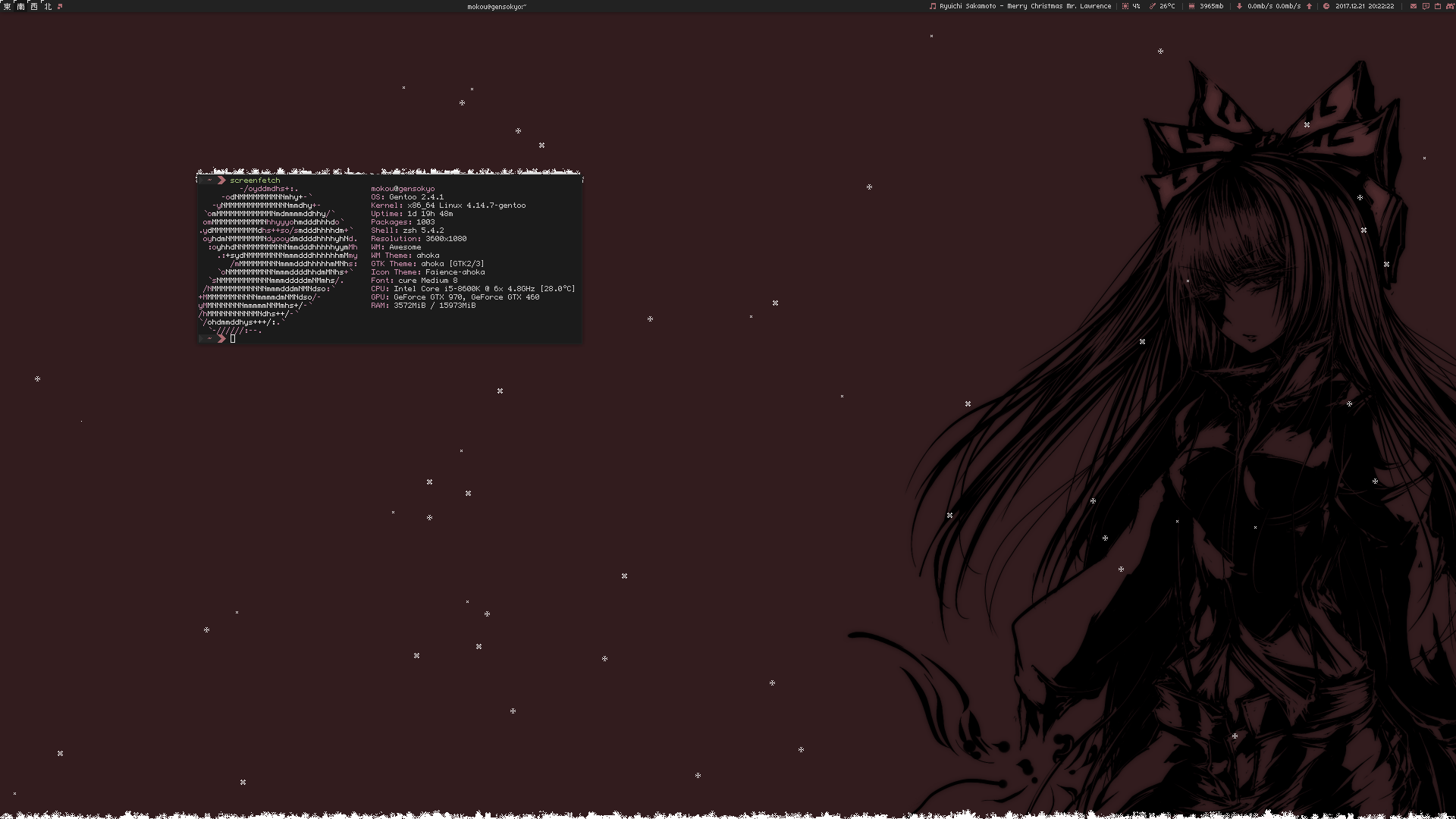Screen dimensions: 1456x819
Task: Click the CPU: Intel Core i5-8600K line
Action: pyautogui.click(x=473, y=289)
